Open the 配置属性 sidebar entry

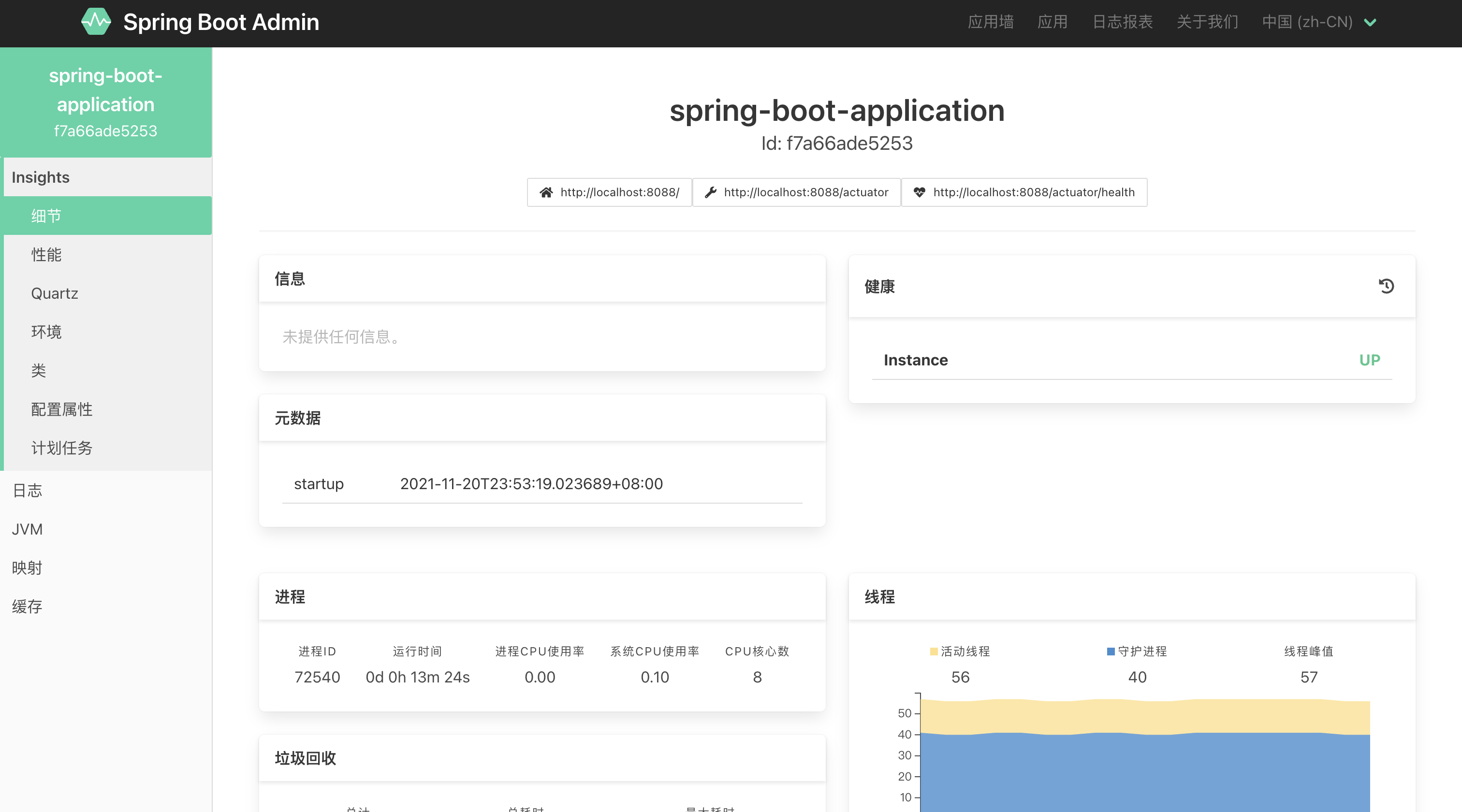(61, 409)
